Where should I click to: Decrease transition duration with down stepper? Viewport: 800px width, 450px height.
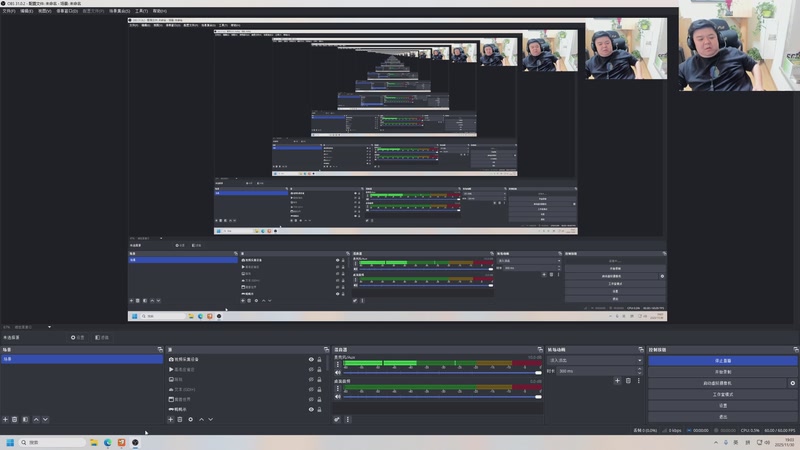pyautogui.click(x=640, y=373)
